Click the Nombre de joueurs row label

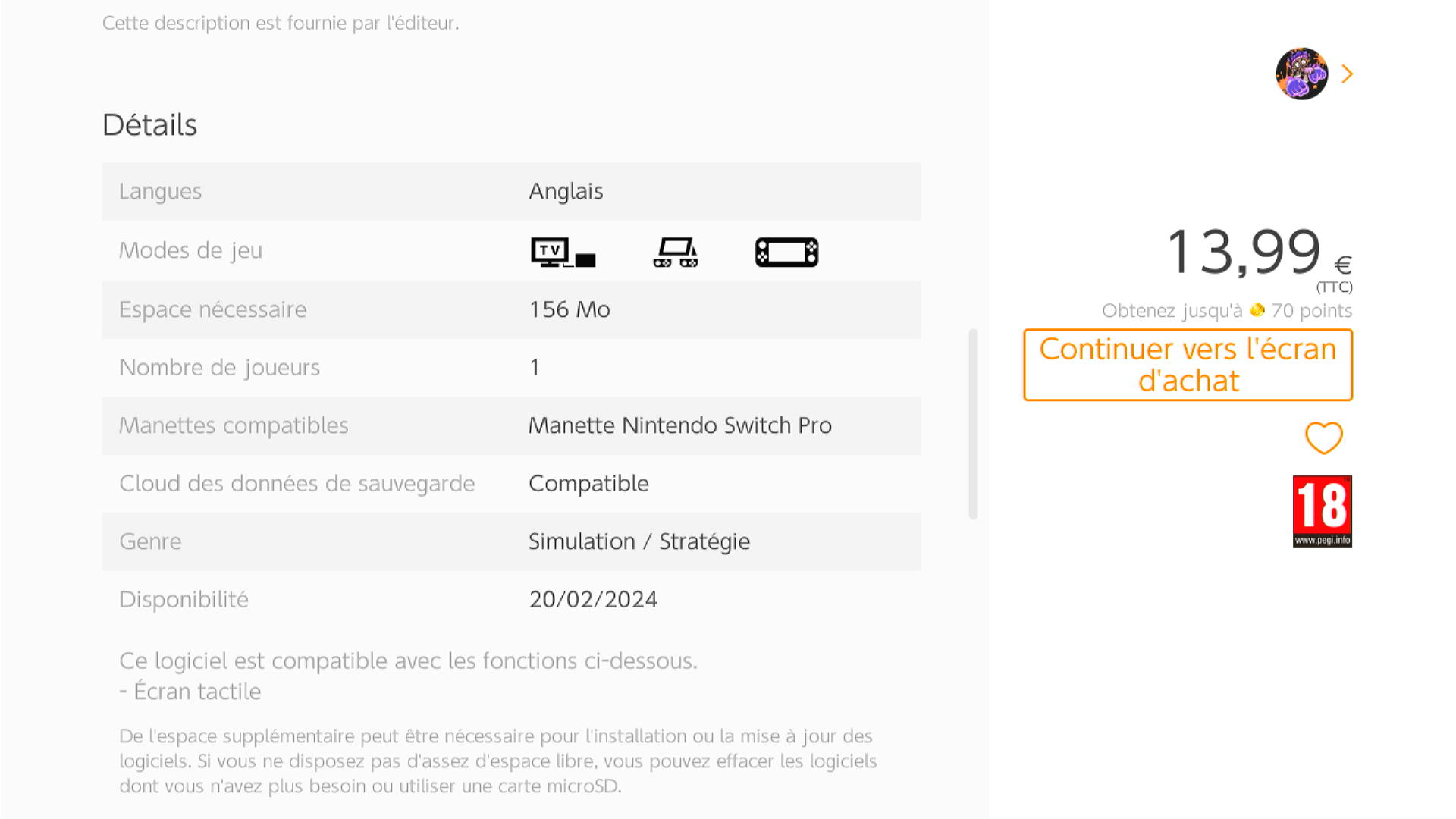[219, 368]
